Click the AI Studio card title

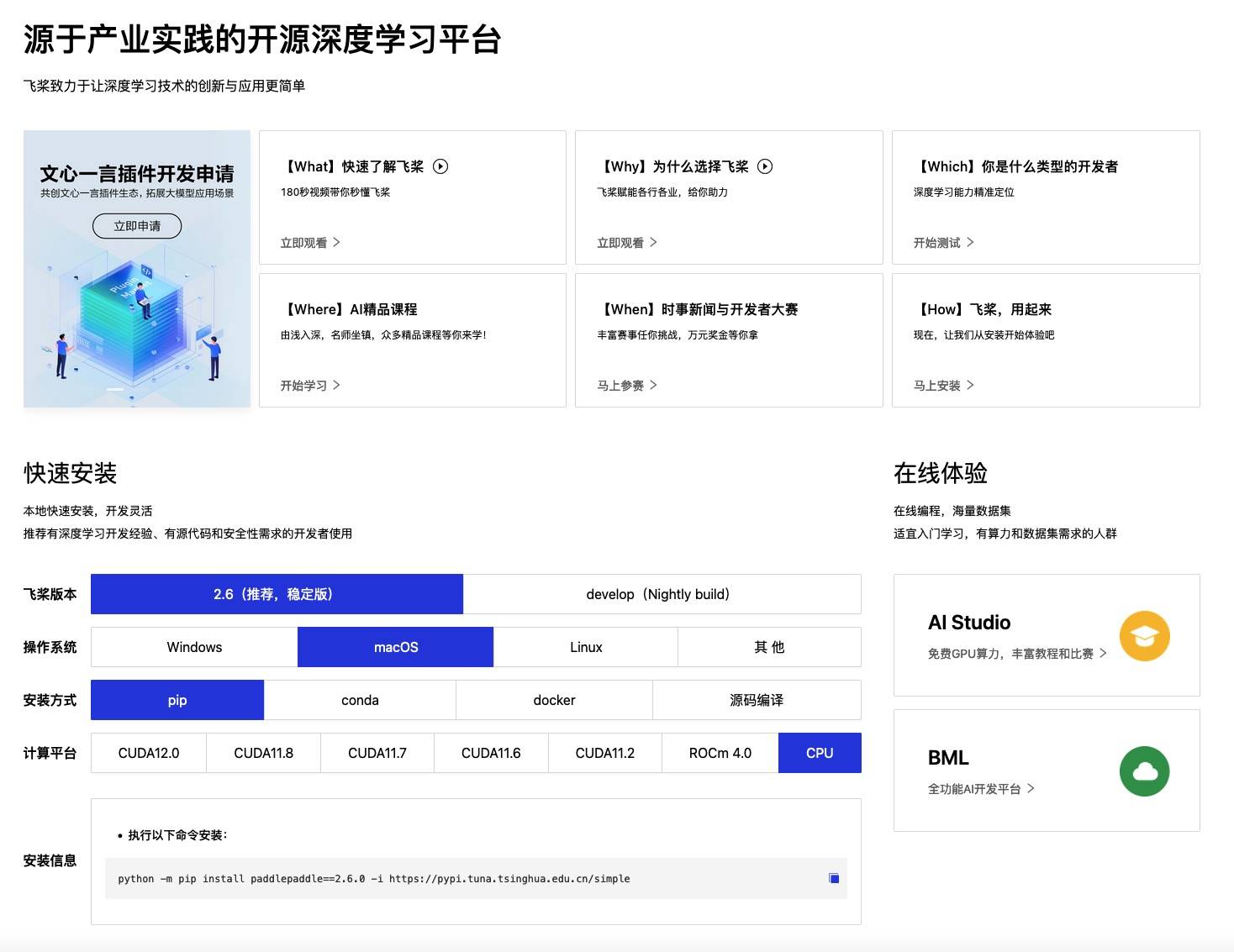[969, 623]
